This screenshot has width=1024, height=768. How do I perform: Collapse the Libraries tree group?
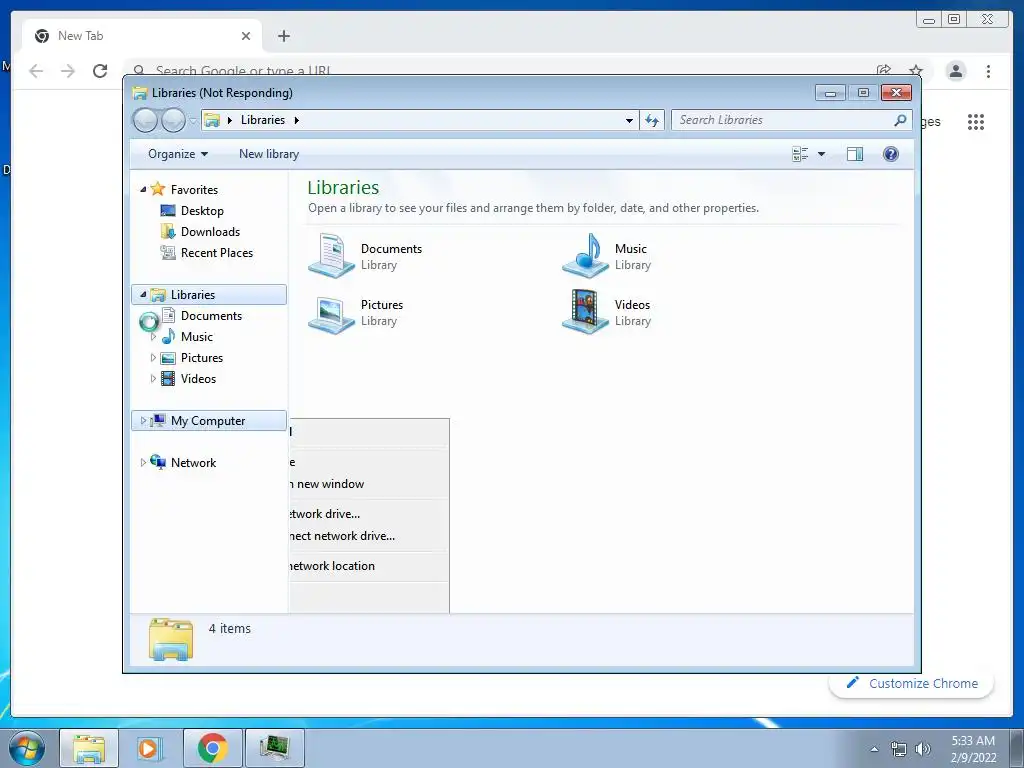pos(143,295)
